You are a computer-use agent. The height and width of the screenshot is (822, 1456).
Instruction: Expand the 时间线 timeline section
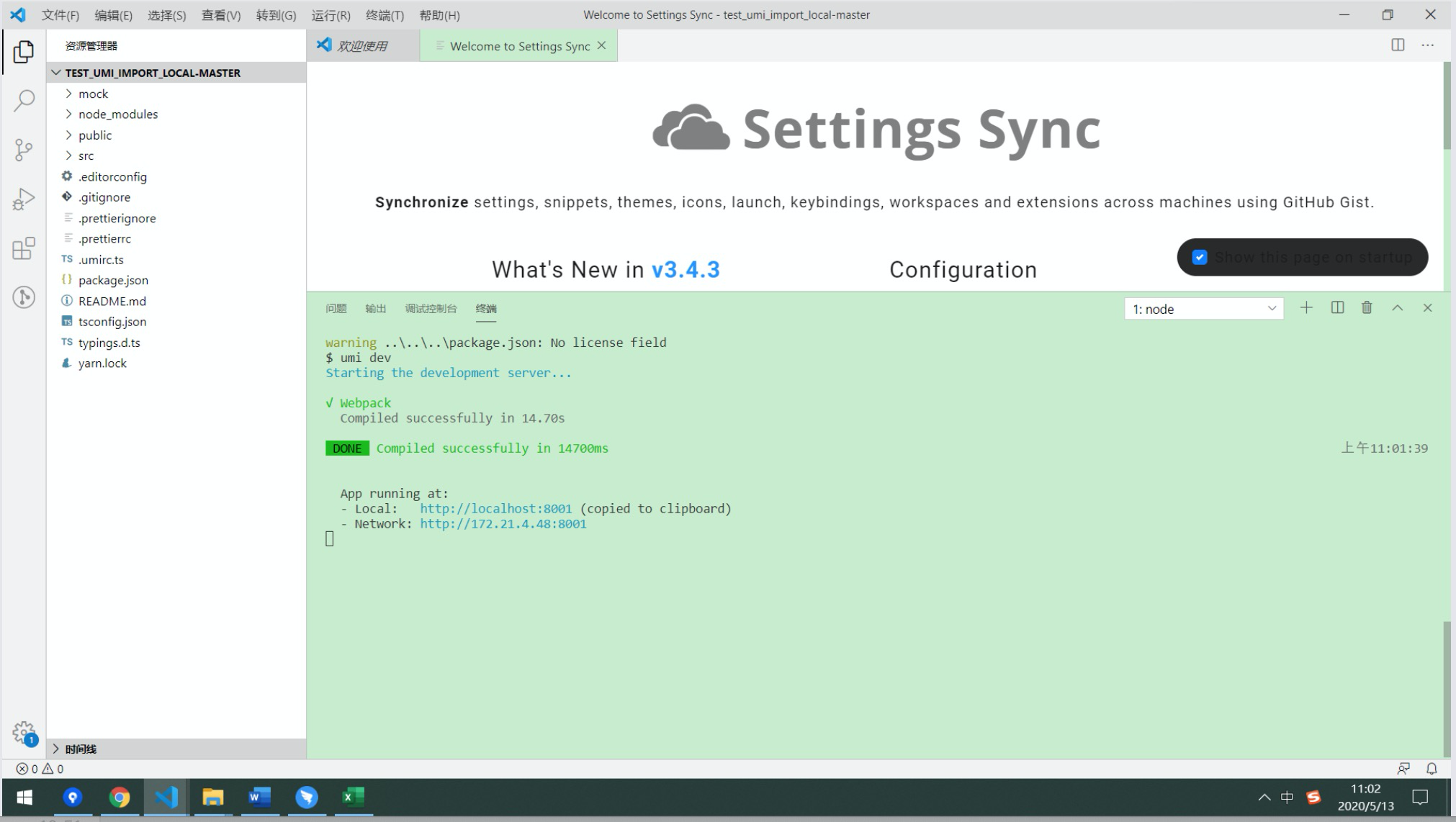[80, 749]
